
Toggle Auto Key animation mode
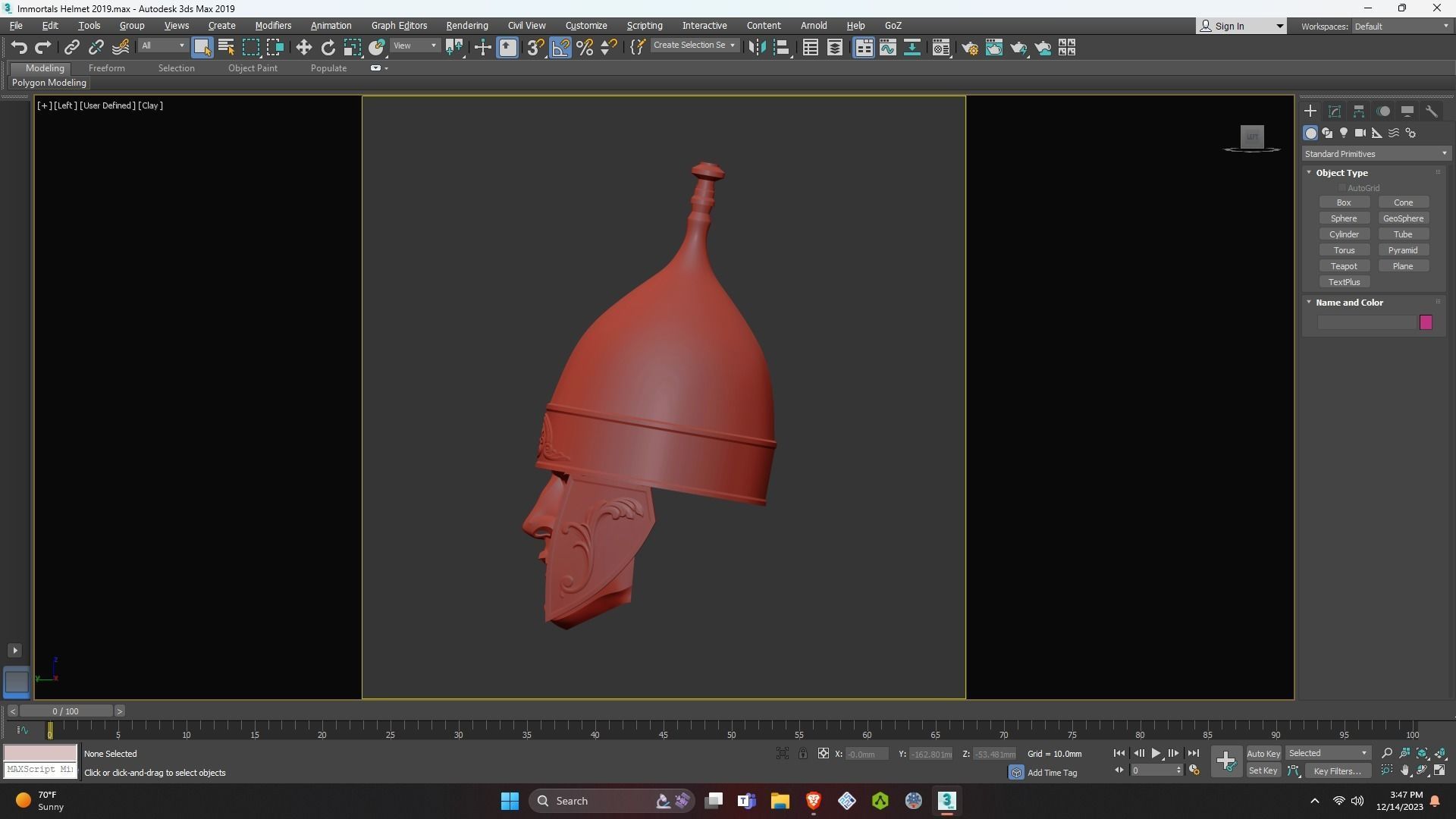point(1263,753)
